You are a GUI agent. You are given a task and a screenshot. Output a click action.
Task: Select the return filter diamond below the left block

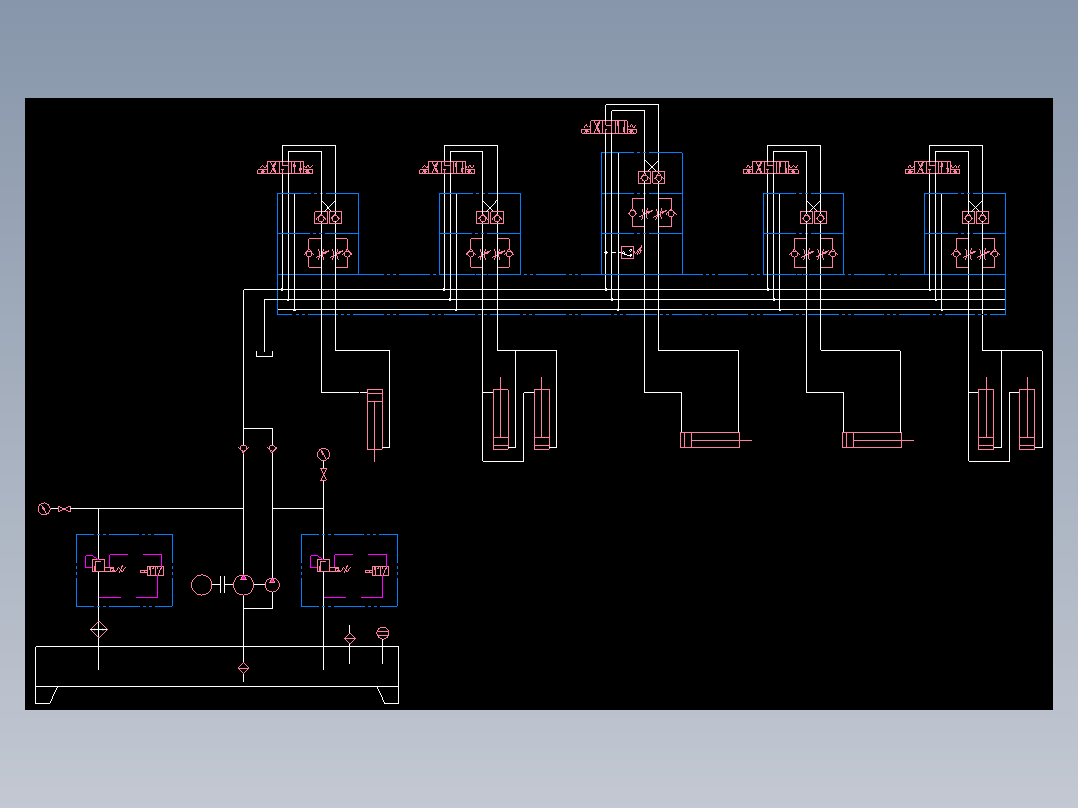(x=98, y=630)
